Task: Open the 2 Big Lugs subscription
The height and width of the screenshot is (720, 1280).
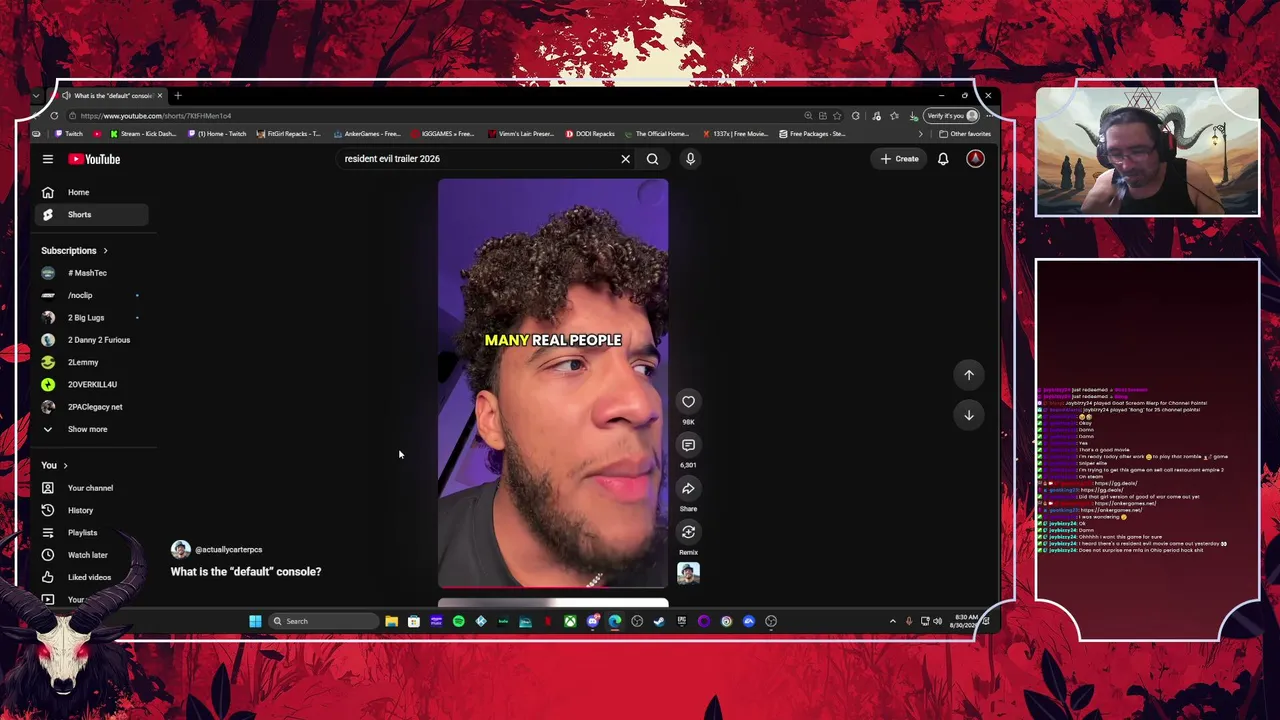Action: [93, 318]
